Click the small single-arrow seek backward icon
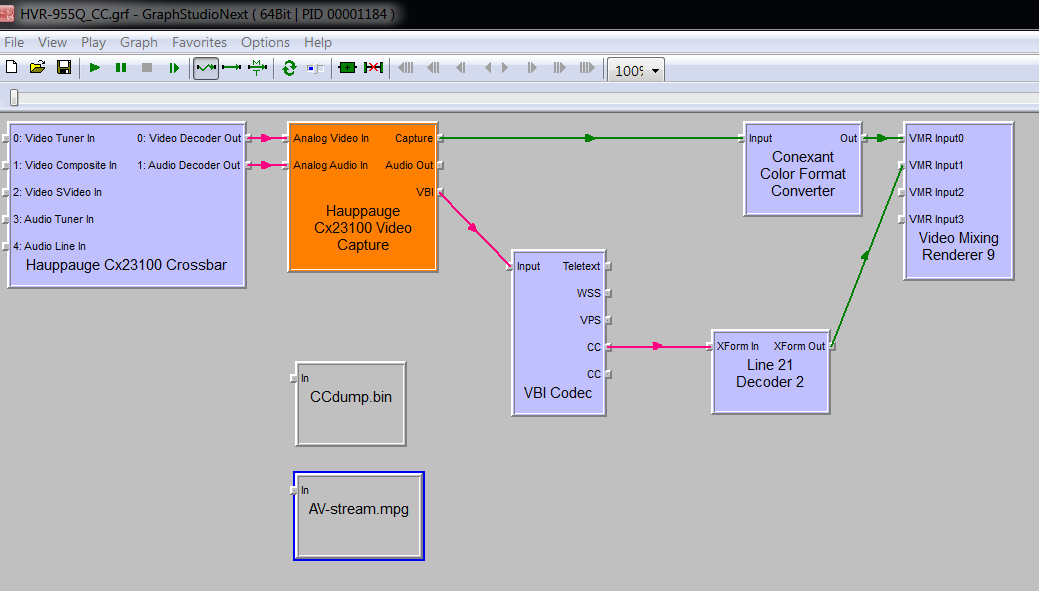Image resolution: width=1039 pixels, height=591 pixels. (x=488, y=68)
